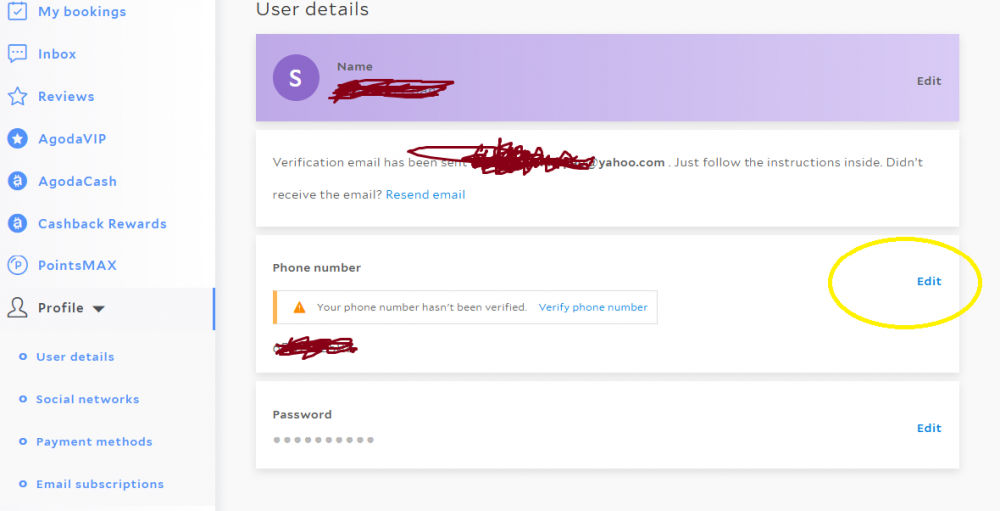Image resolution: width=1000 pixels, height=511 pixels.
Task: Edit the Phone number section
Action: 929,281
